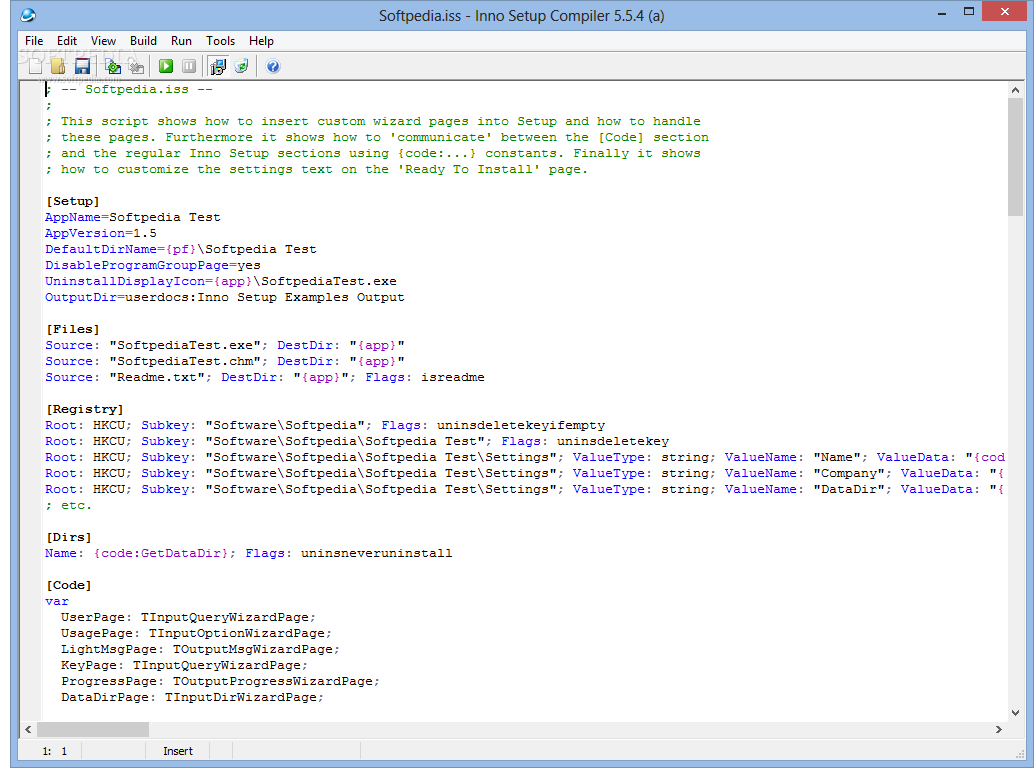This screenshot has width=1034, height=768.
Task: Click the [Setup] section header
Action: coord(73,202)
